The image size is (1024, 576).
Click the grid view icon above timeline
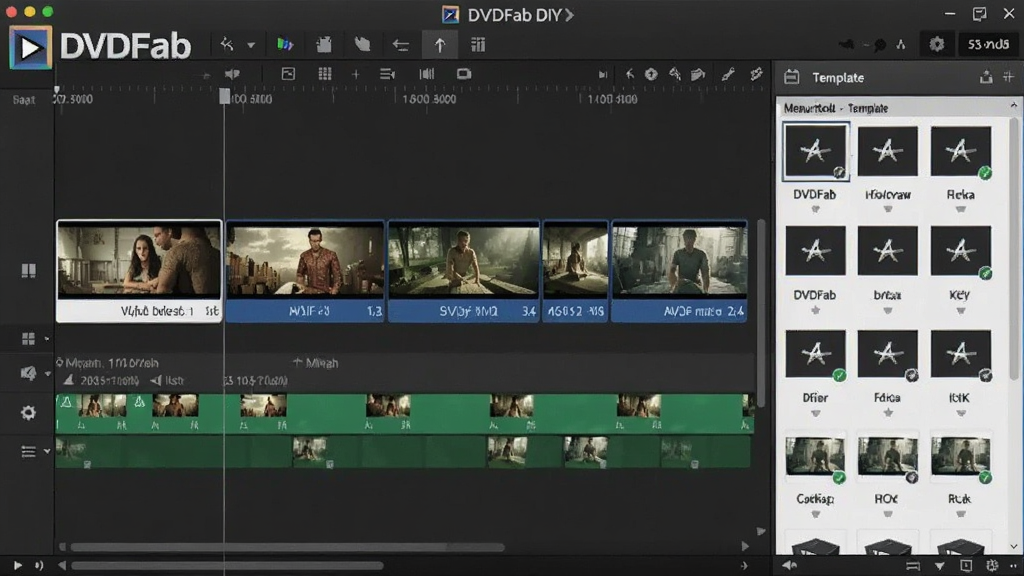pos(325,74)
